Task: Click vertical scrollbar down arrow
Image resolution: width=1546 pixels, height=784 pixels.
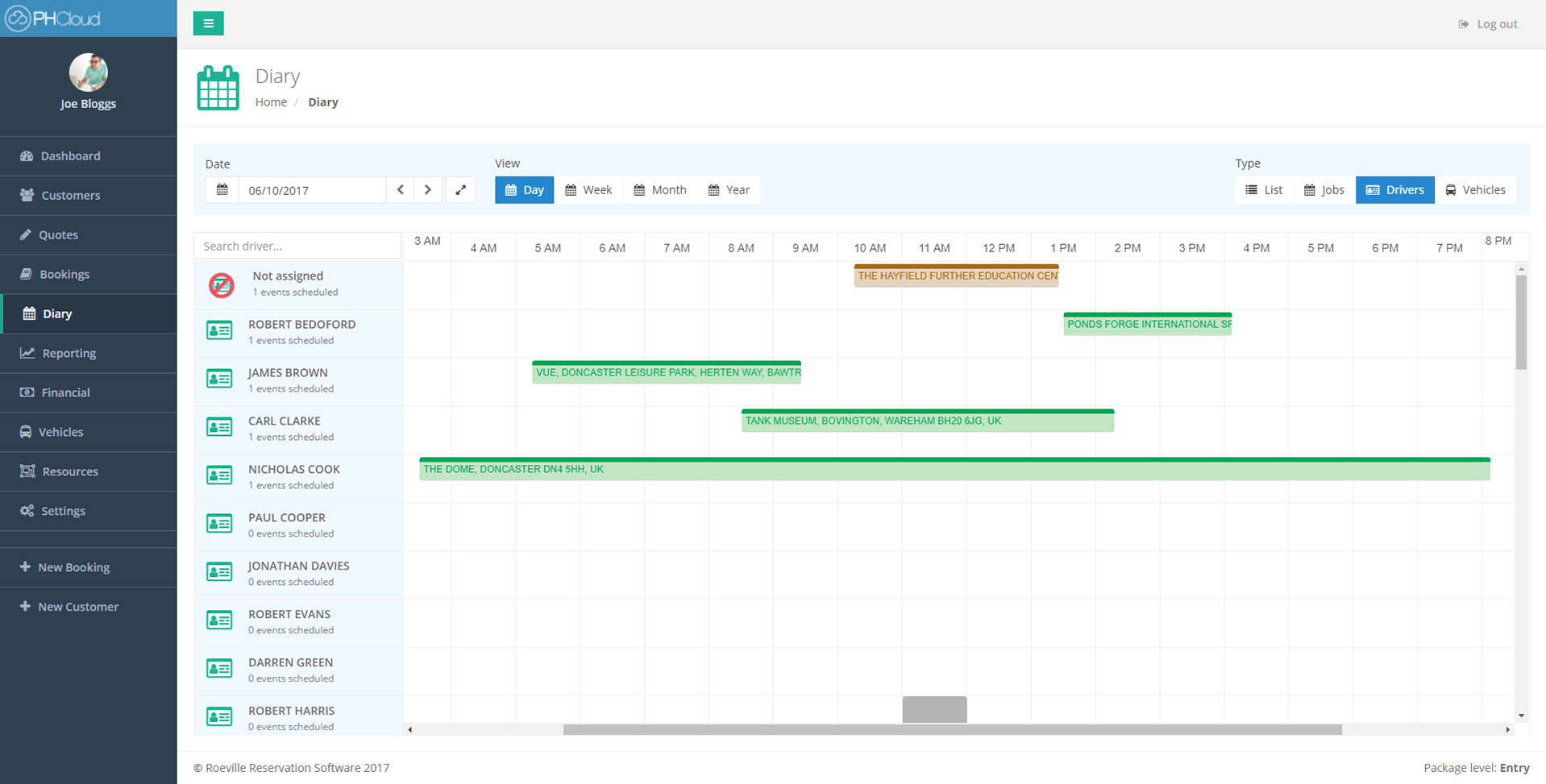Action: pyautogui.click(x=1521, y=716)
